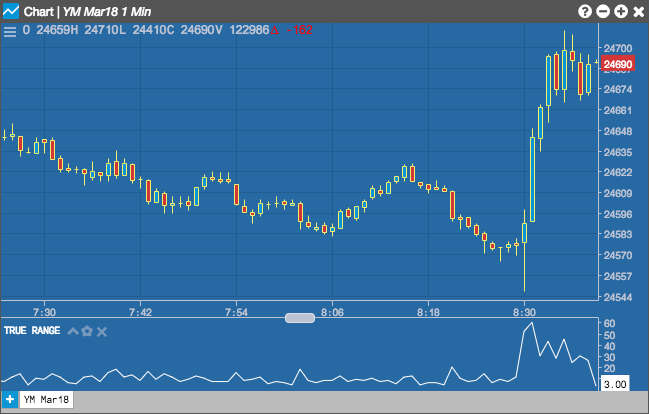This screenshot has width=649, height=414.
Task: Click the 7:30 time axis label
Action: coord(45,312)
